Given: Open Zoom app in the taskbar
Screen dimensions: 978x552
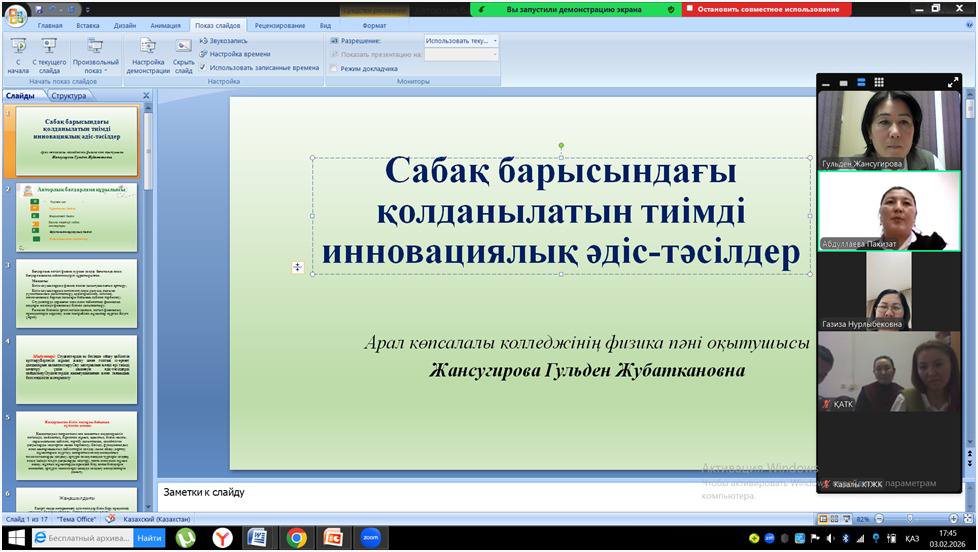Looking at the screenshot, I should pos(370,538).
